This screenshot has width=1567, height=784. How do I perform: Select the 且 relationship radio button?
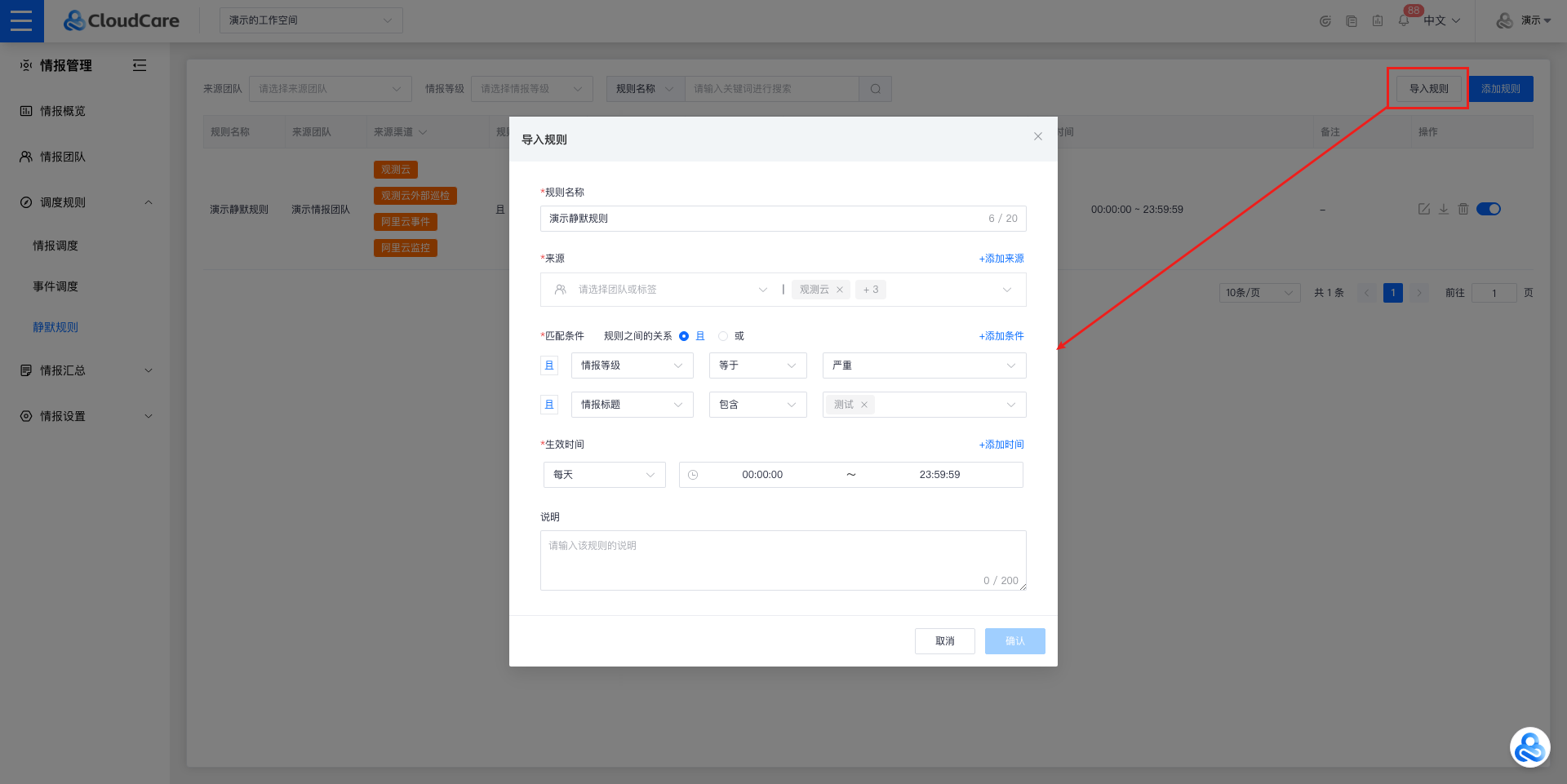click(x=684, y=336)
